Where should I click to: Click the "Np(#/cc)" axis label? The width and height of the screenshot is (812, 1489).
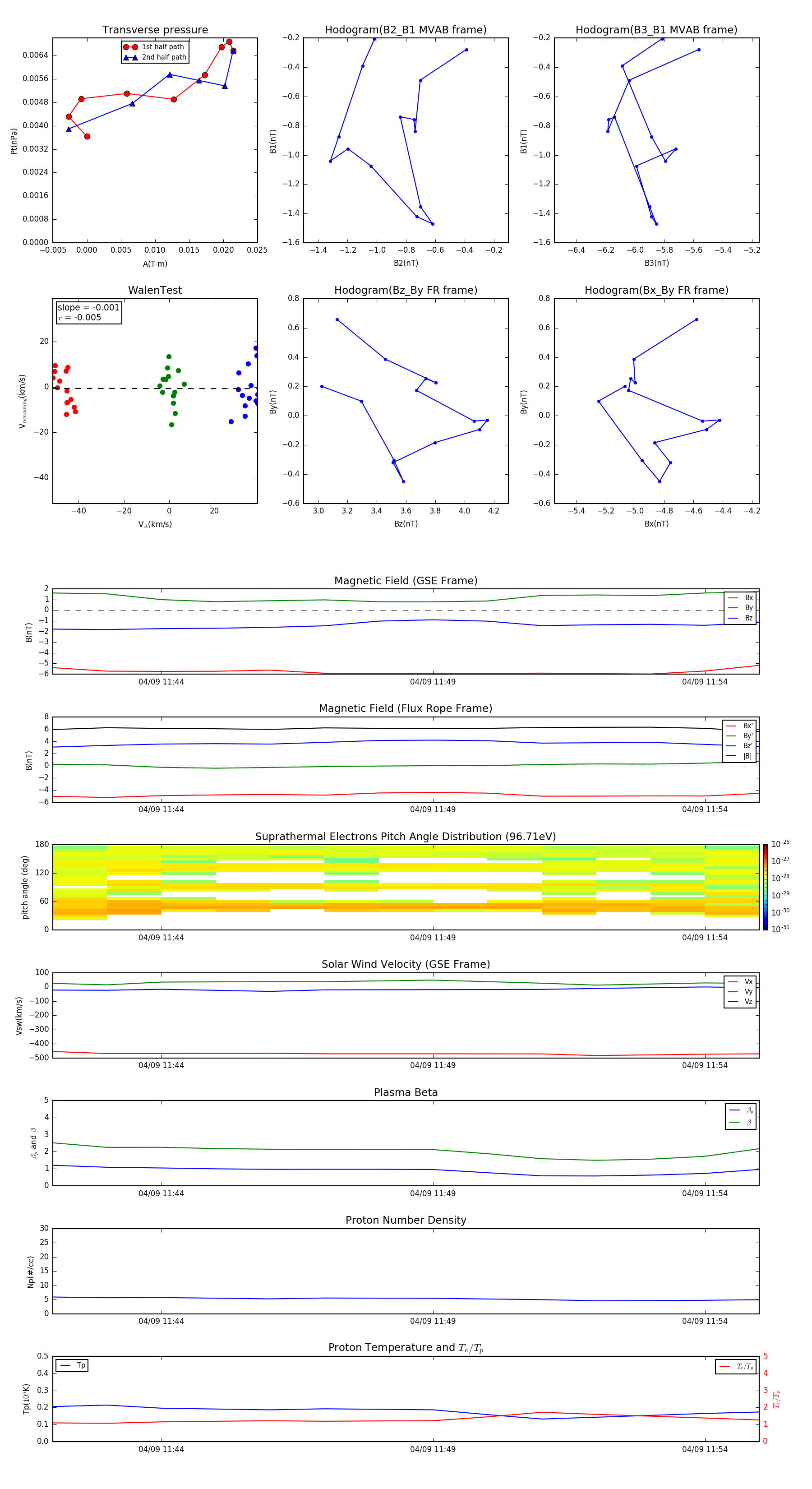pyautogui.click(x=31, y=1272)
